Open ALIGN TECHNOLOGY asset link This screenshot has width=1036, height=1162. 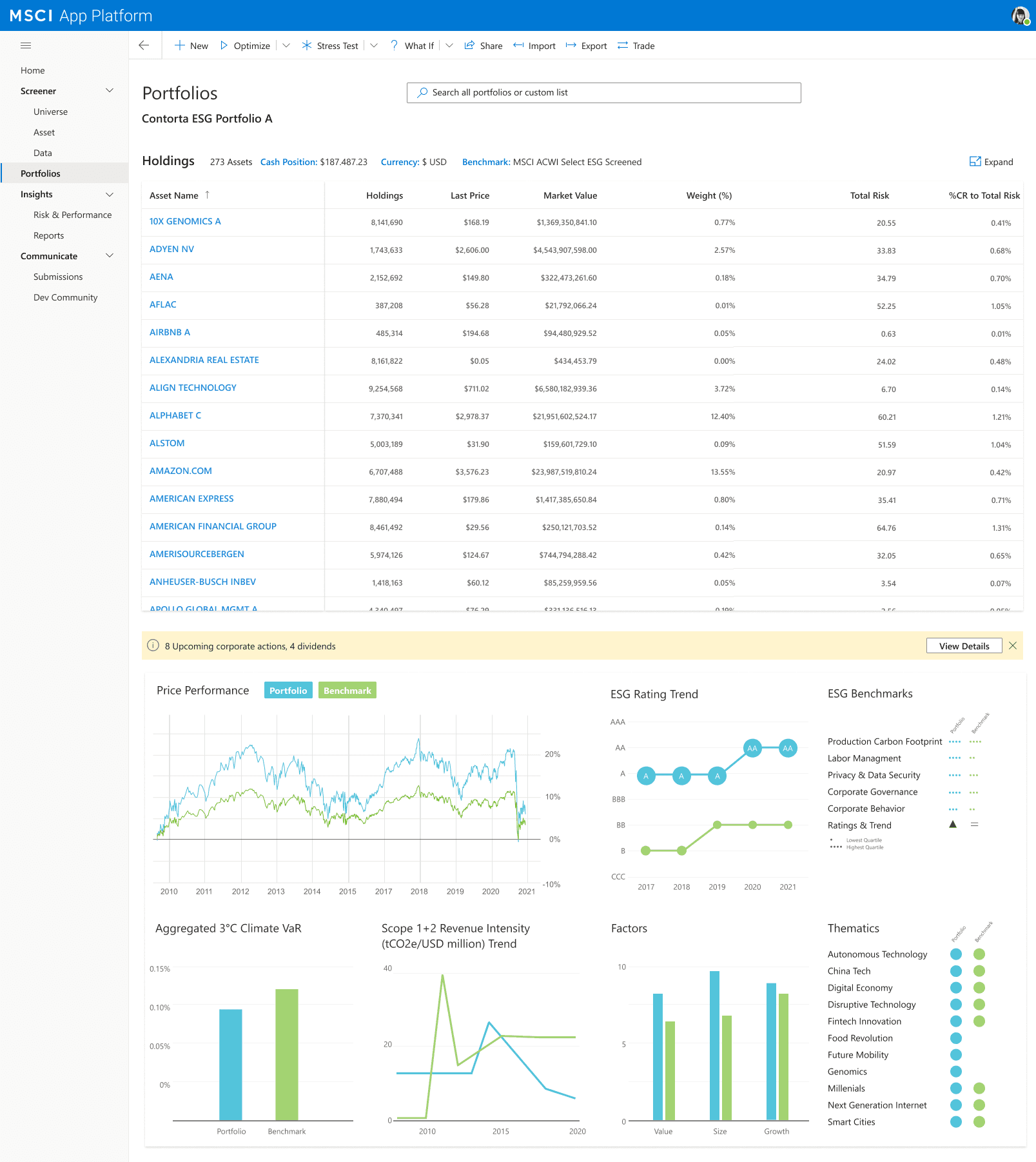coord(193,388)
